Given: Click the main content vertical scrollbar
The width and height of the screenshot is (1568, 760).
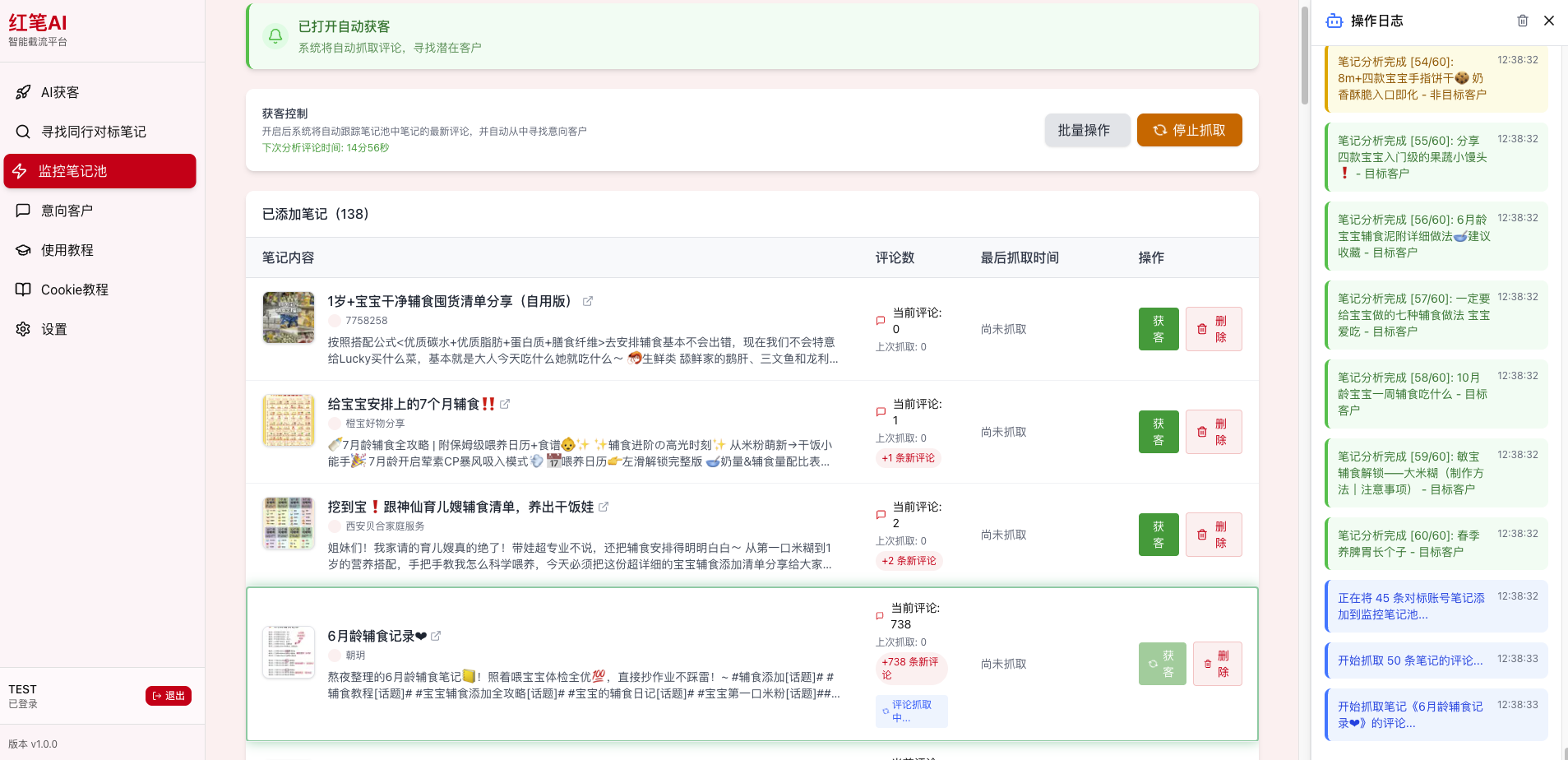Looking at the screenshot, I should point(1304,56).
